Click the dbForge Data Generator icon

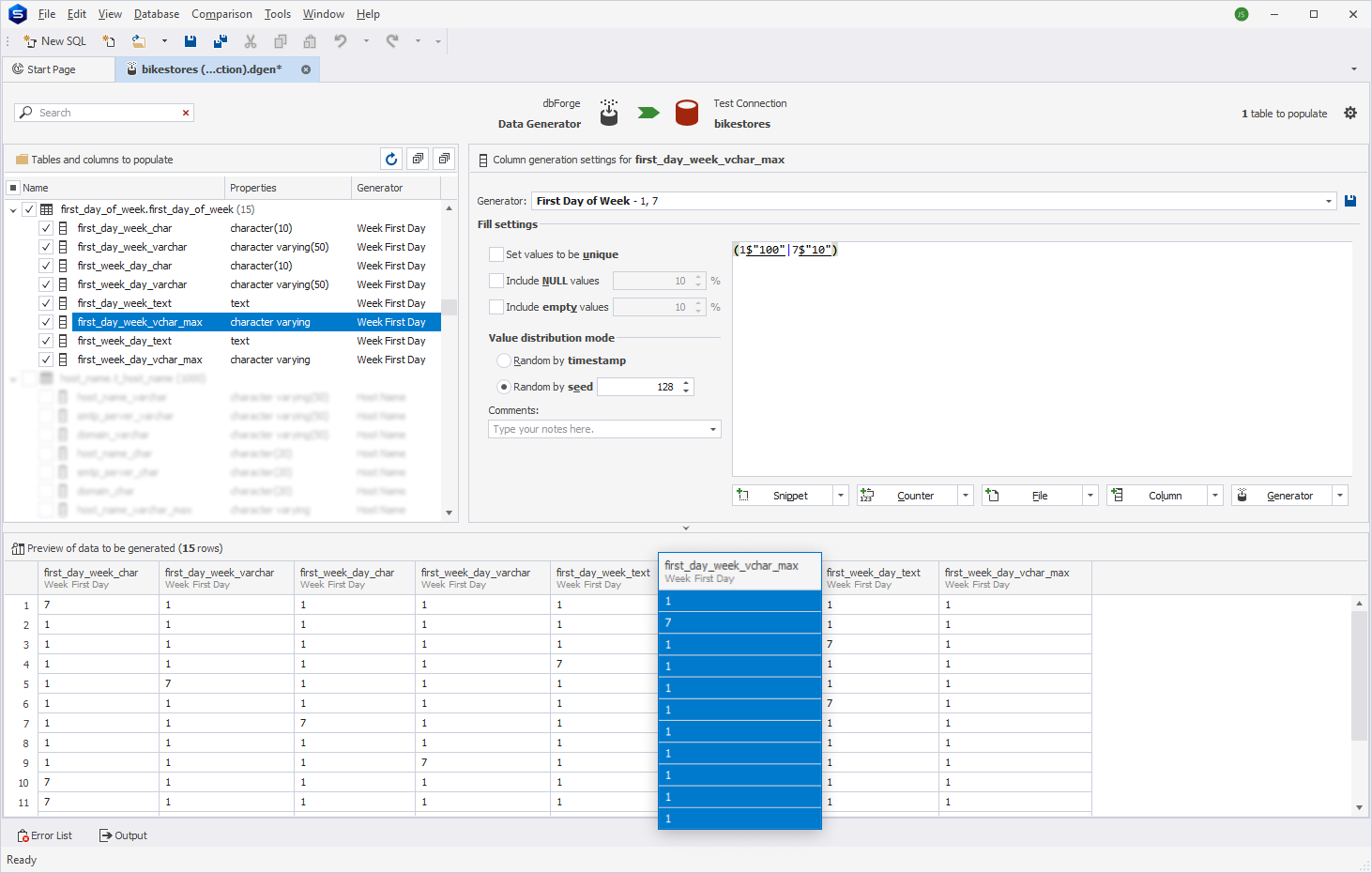pos(609,113)
